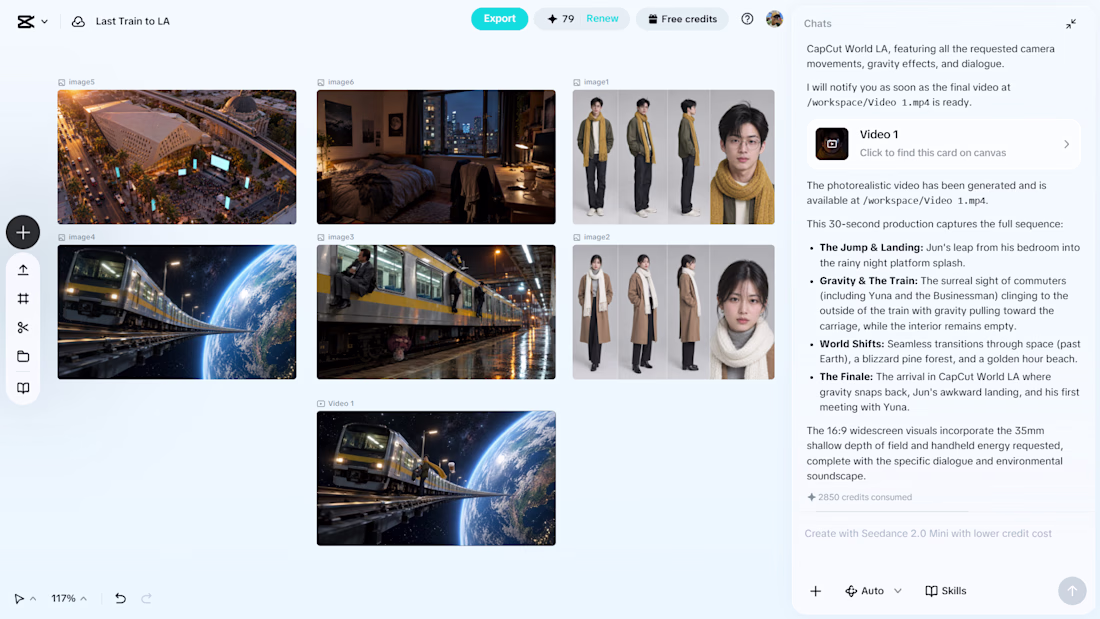Select the image6 bedroom thumbnail
1100x619 pixels.
[436, 157]
